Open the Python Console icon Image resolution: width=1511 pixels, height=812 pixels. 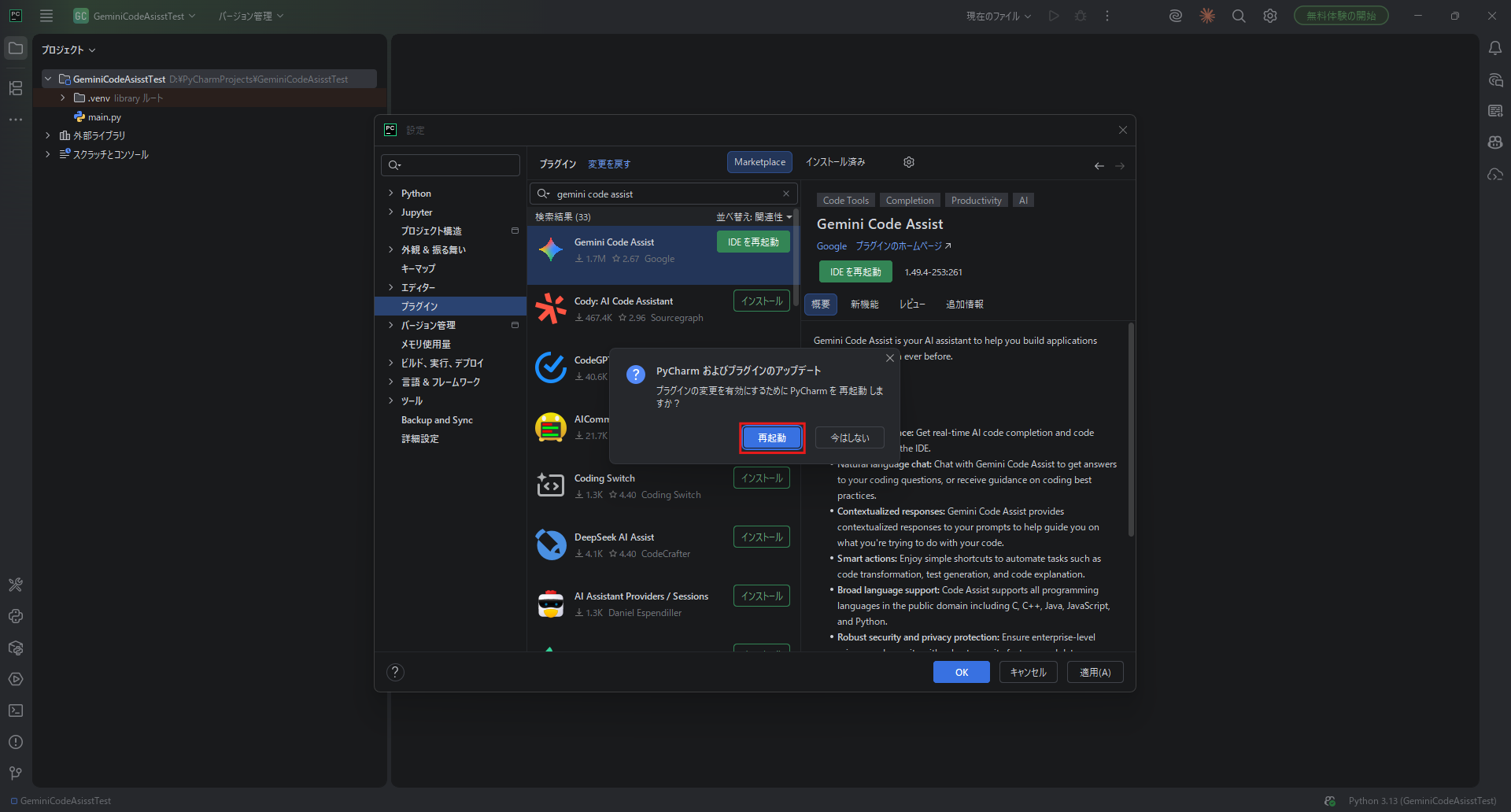coord(16,616)
